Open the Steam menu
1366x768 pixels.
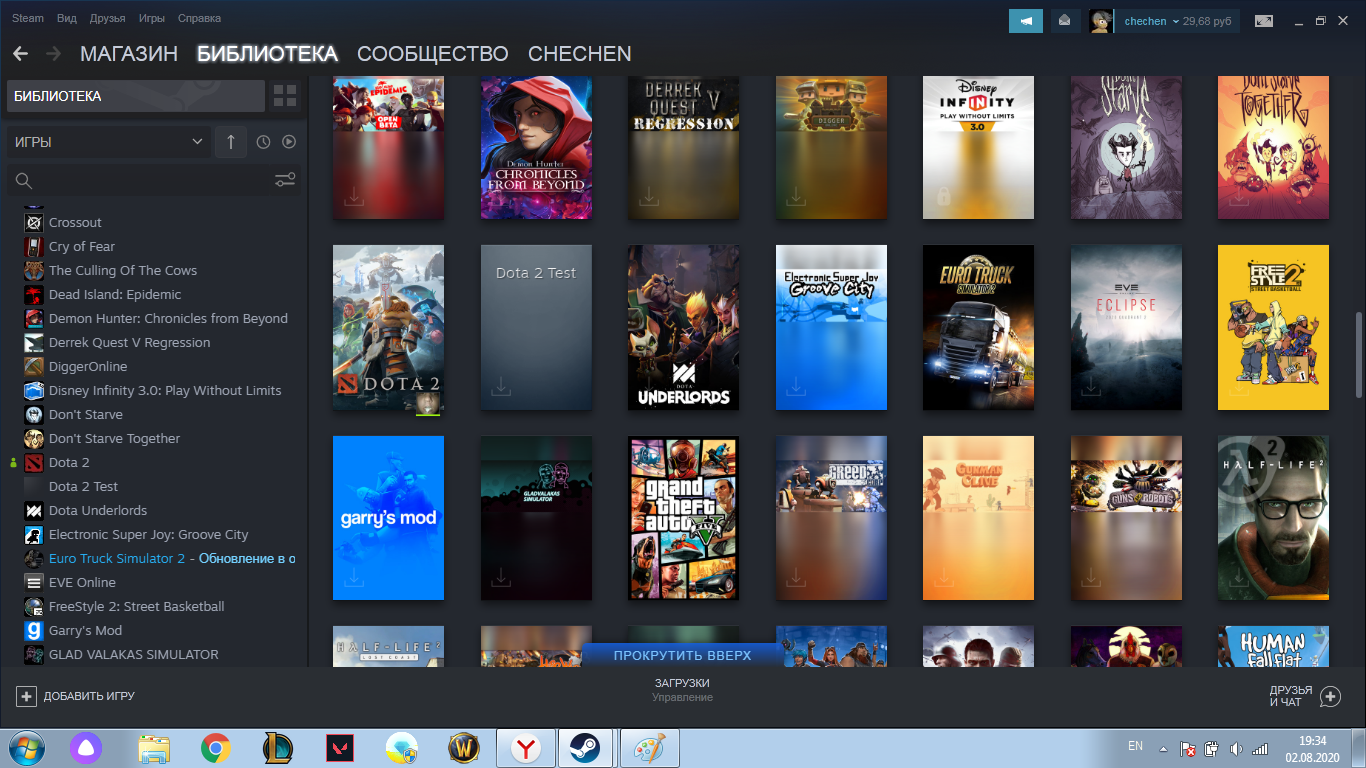coord(28,19)
